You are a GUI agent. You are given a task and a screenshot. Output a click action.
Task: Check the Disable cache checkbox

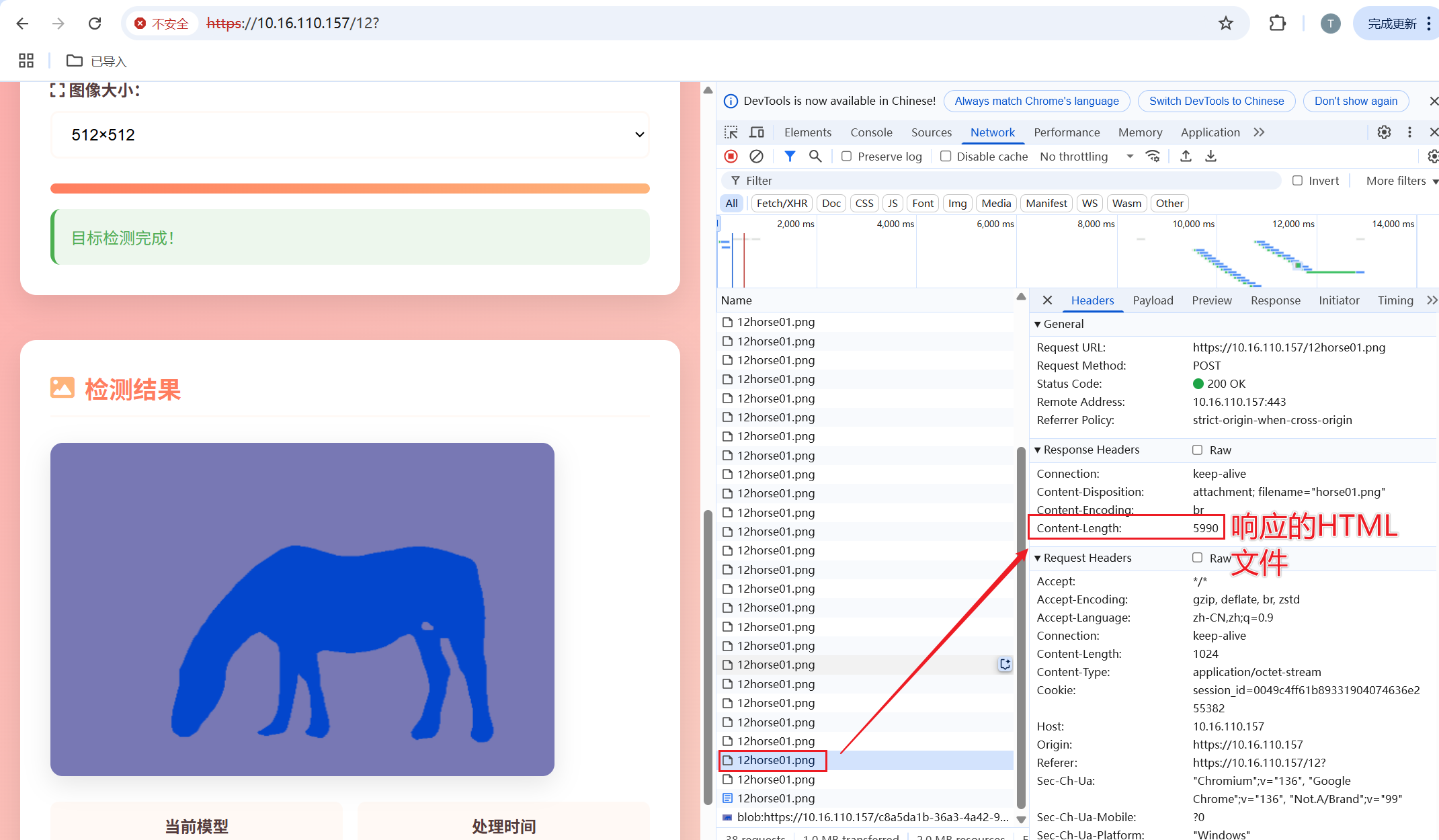(946, 157)
